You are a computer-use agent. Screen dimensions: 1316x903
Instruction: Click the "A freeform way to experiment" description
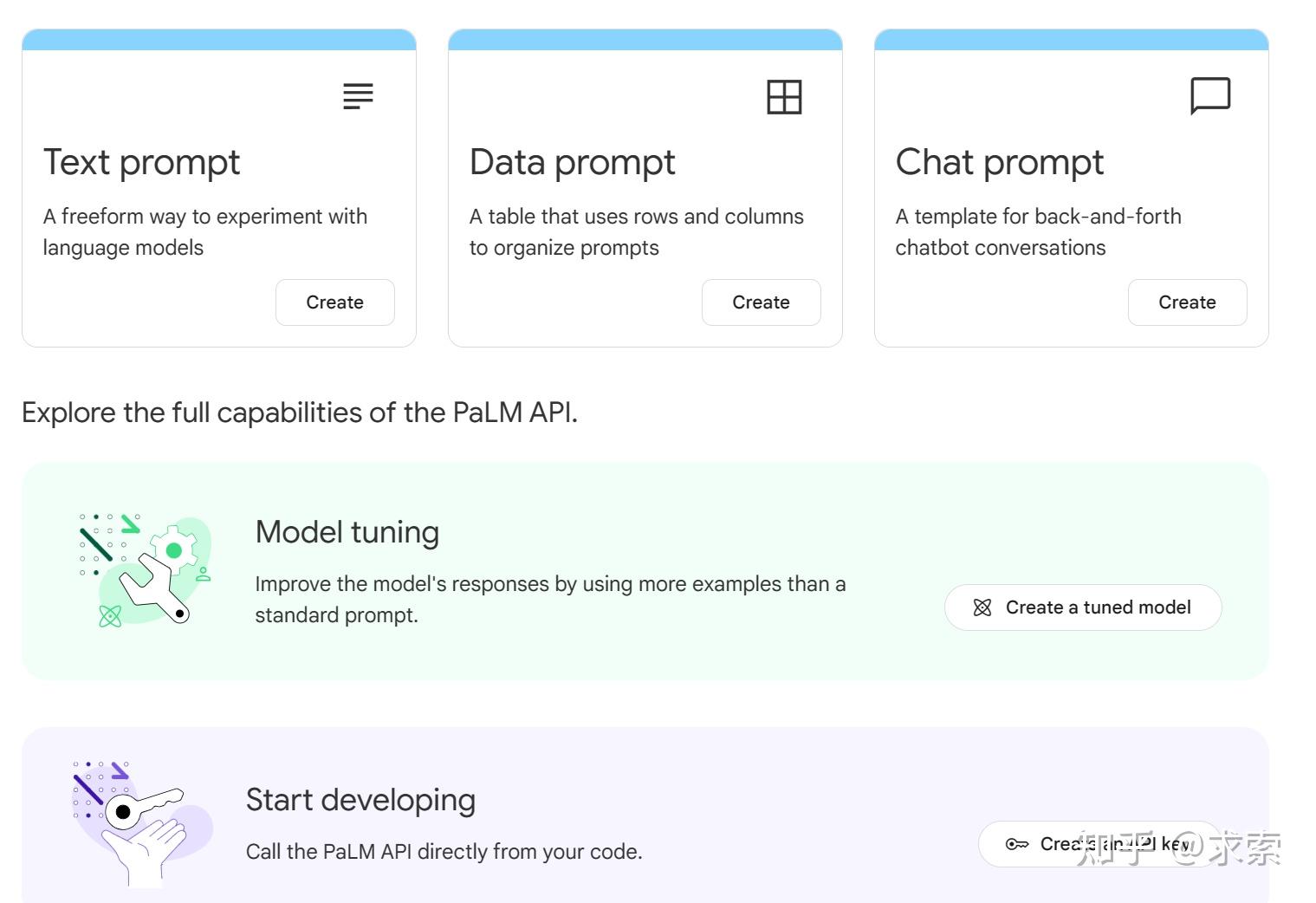coord(205,232)
